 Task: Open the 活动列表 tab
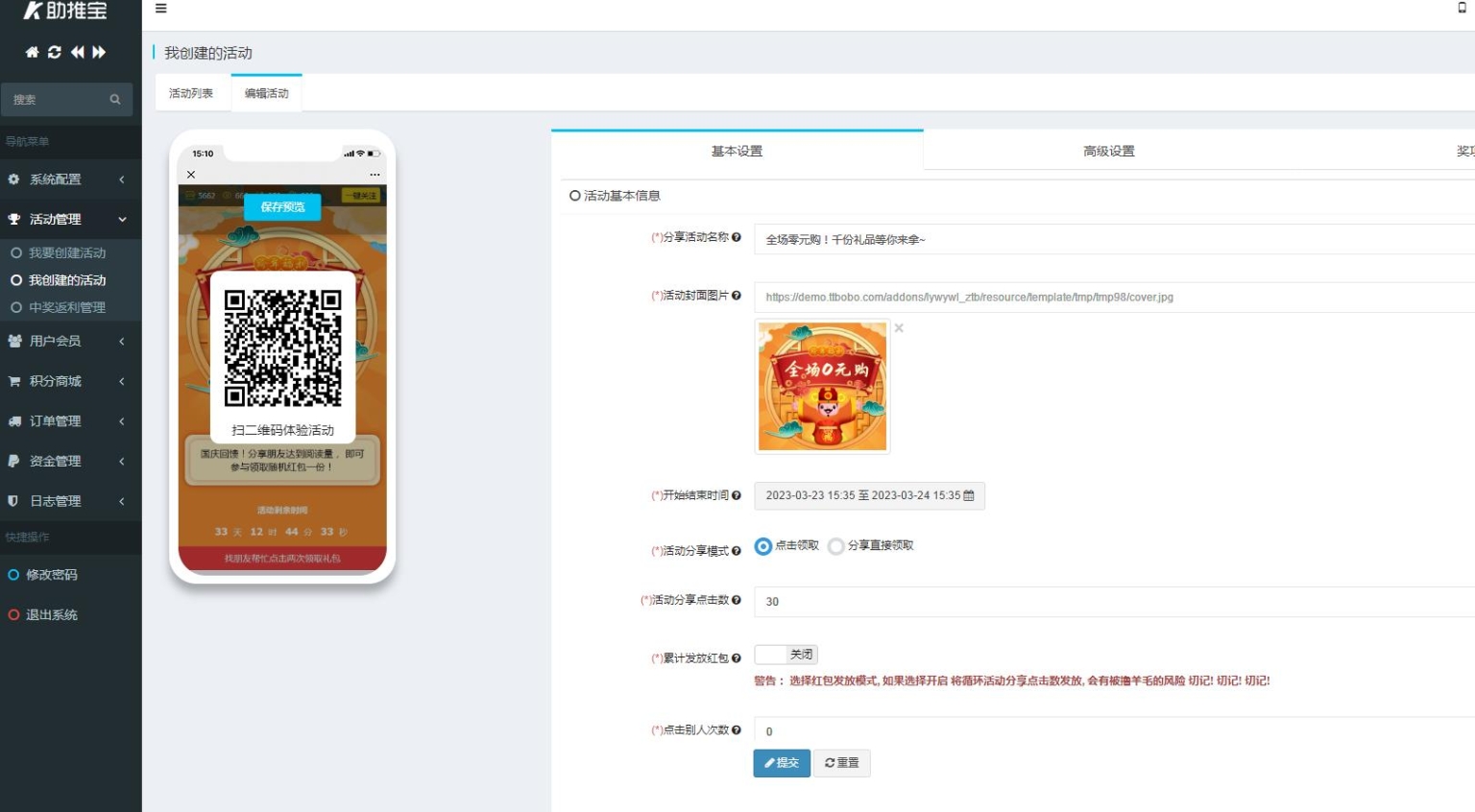(192, 92)
